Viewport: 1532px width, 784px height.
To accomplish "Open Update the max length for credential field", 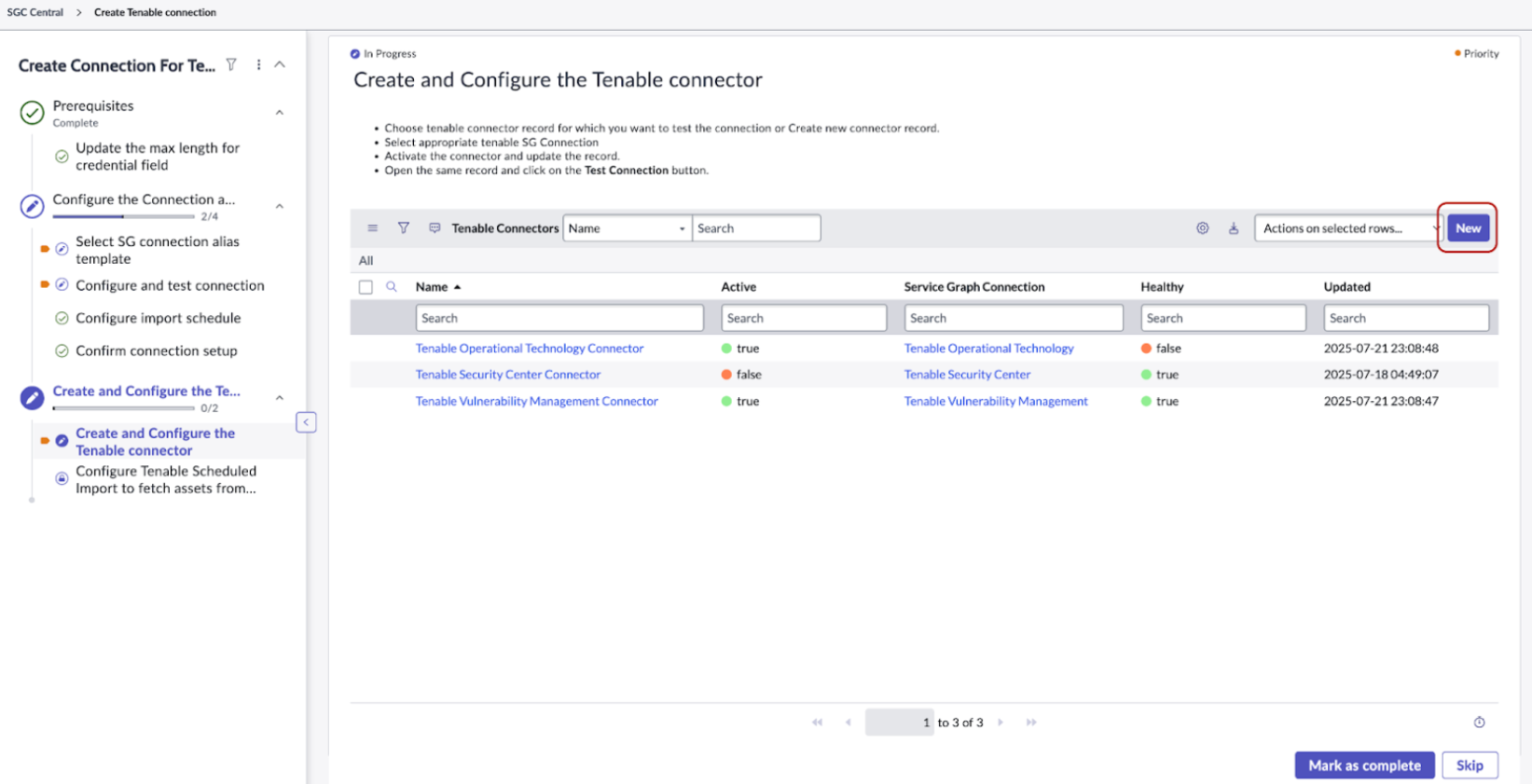I will point(158,157).
